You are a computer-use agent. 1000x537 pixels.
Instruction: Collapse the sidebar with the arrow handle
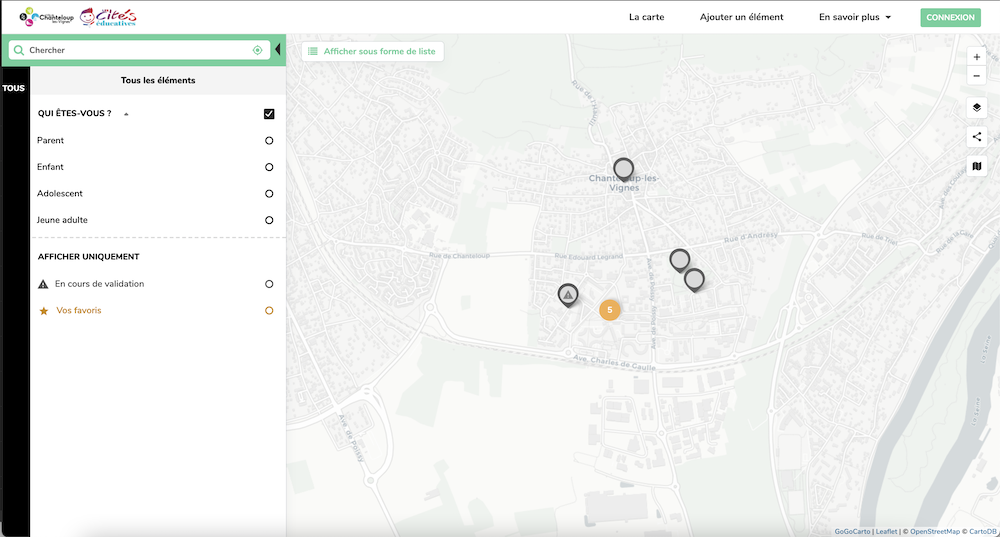tap(277, 50)
